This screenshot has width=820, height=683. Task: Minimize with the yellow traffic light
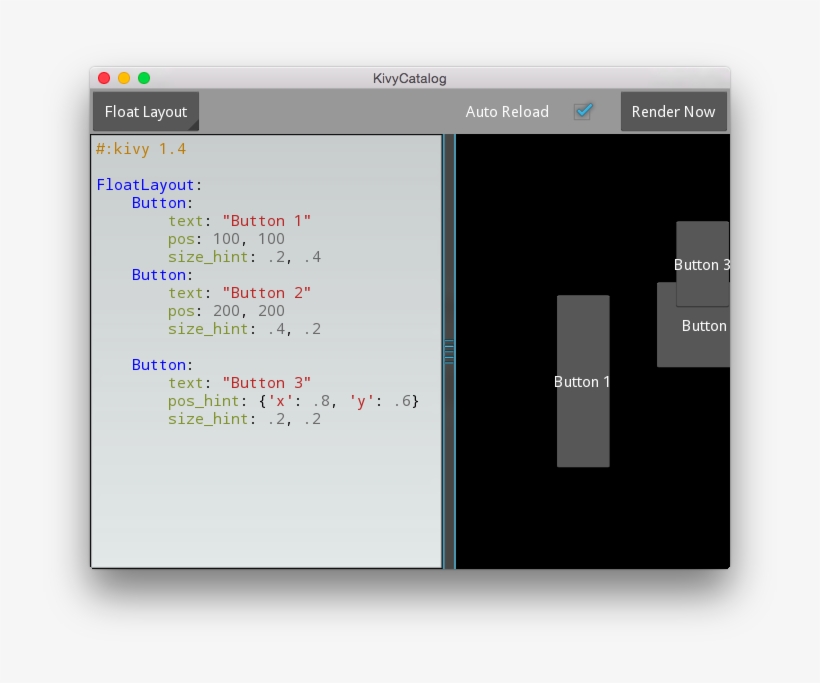click(123, 78)
